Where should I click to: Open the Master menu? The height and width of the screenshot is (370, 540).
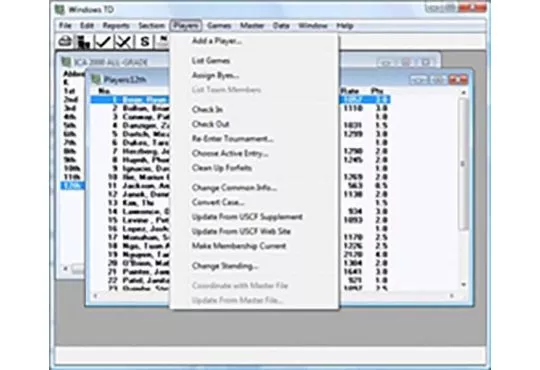pos(252,25)
